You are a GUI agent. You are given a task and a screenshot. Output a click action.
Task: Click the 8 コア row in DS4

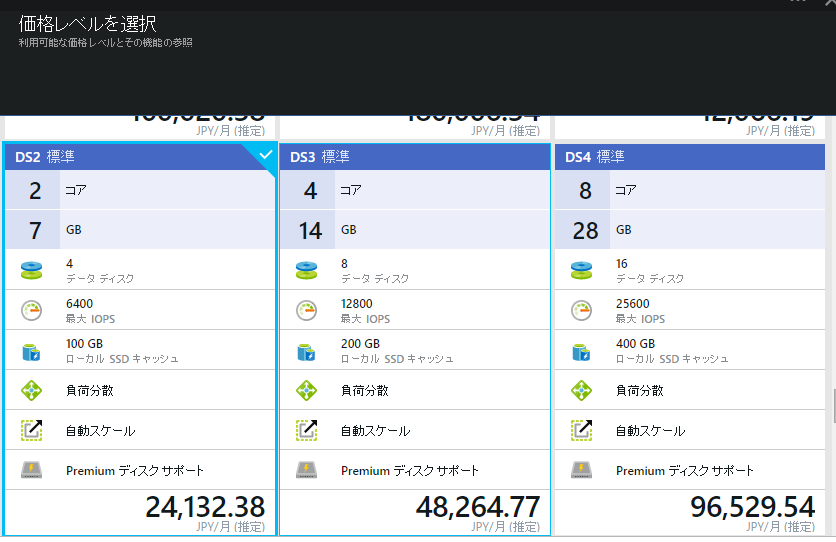pos(690,190)
